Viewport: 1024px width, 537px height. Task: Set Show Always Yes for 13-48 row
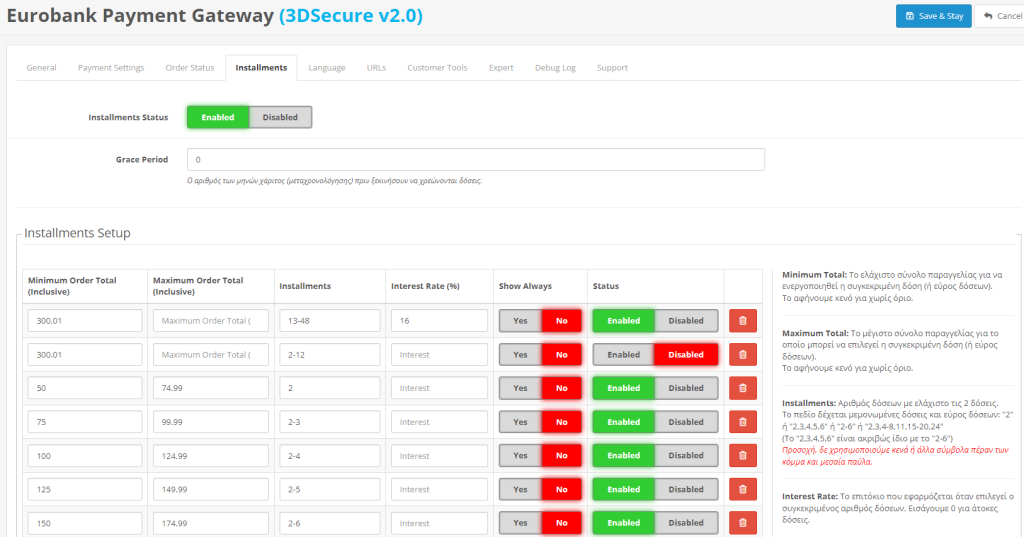(x=520, y=321)
